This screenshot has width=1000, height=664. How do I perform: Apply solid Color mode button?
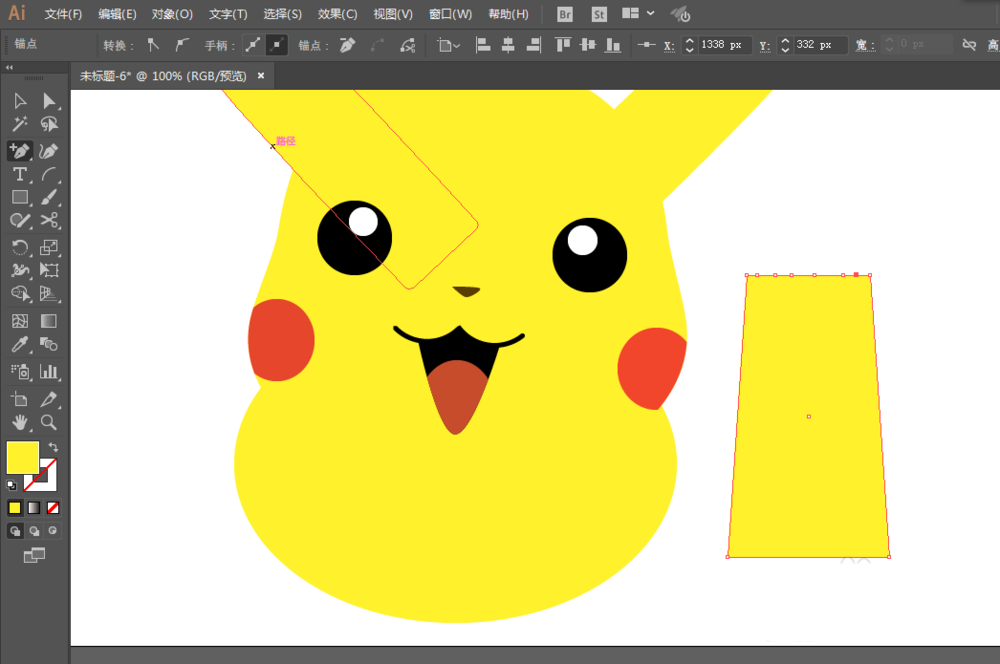click(15, 508)
